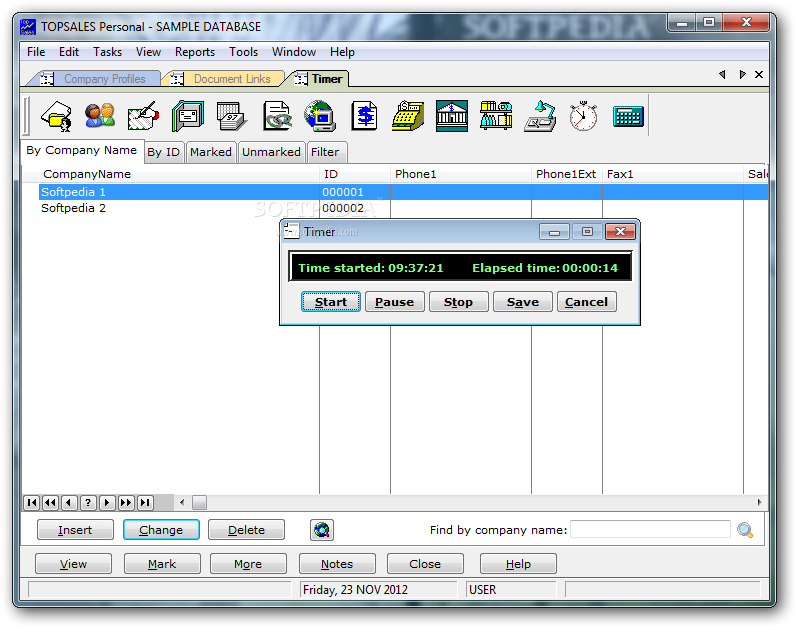Click Save in the Timer dialog
The image size is (797, 628).
(523, 302)
